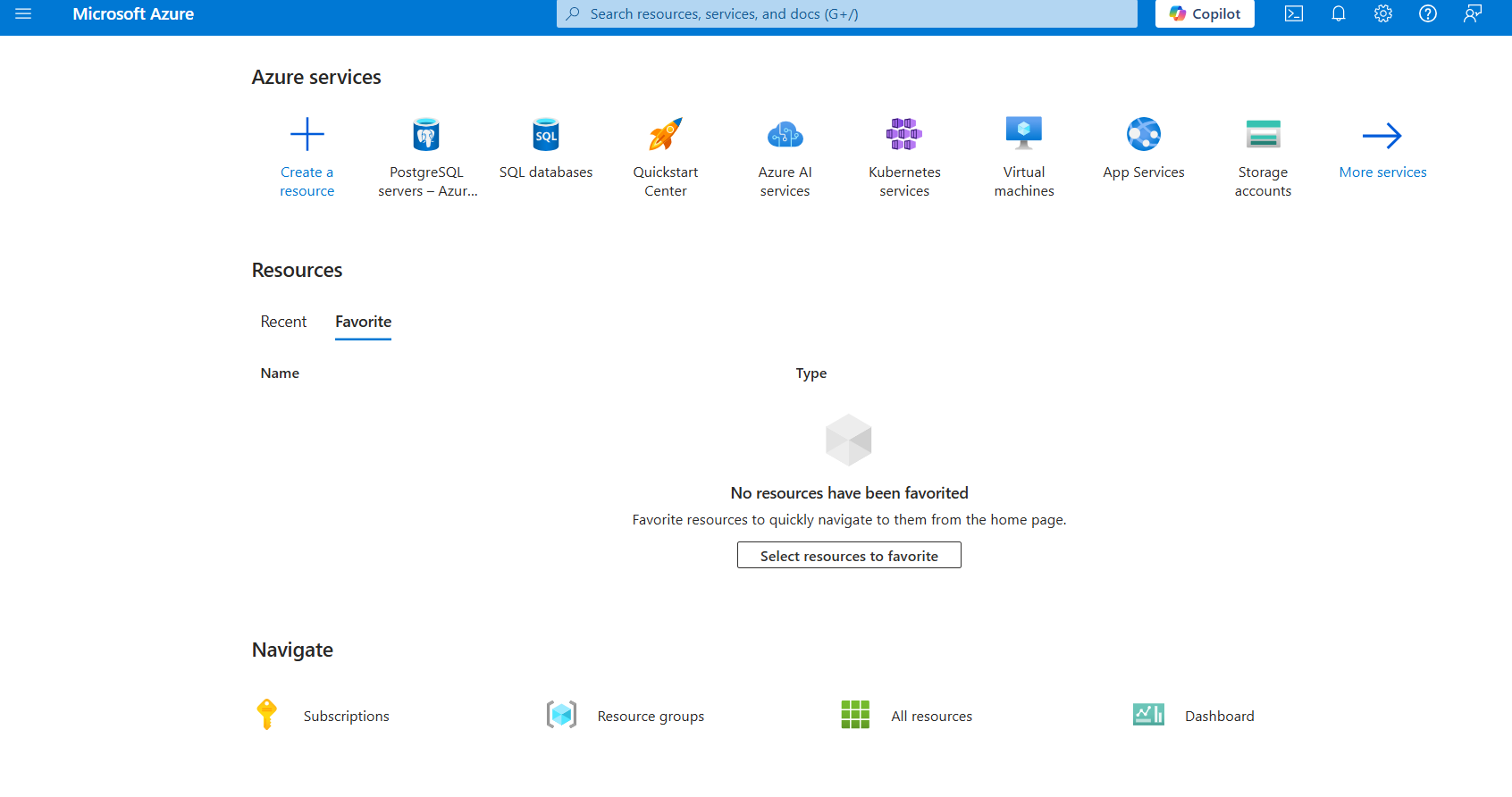Open the Resource groups cube icon

561,715
